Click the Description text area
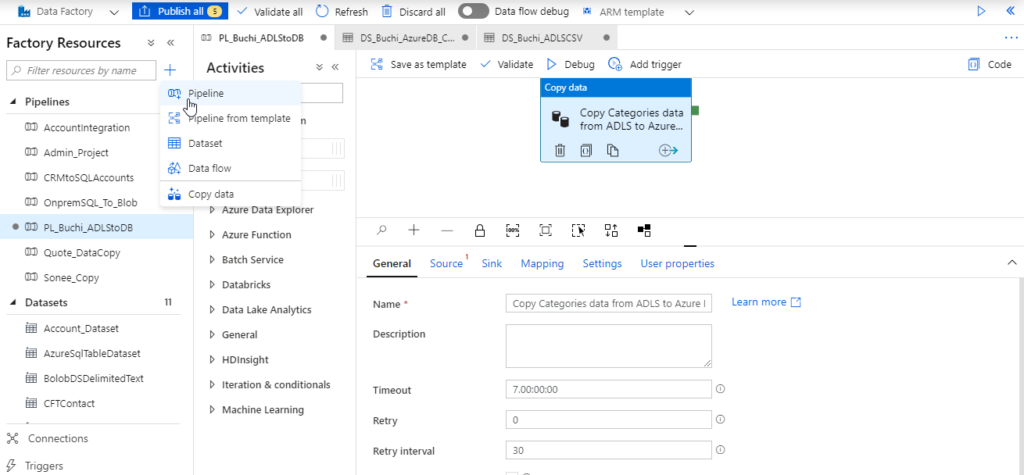 tap(609, 346)
